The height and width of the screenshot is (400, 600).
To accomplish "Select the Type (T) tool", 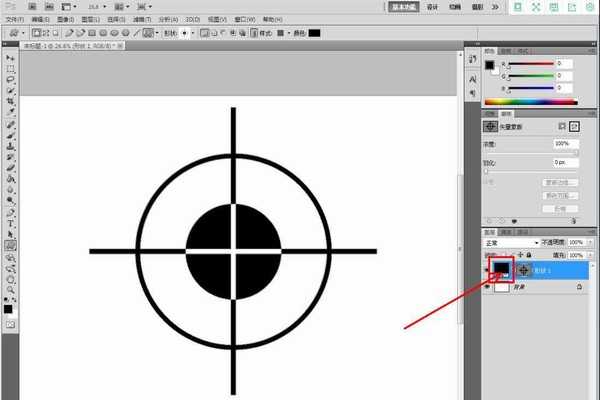I will tap(10, 223).
